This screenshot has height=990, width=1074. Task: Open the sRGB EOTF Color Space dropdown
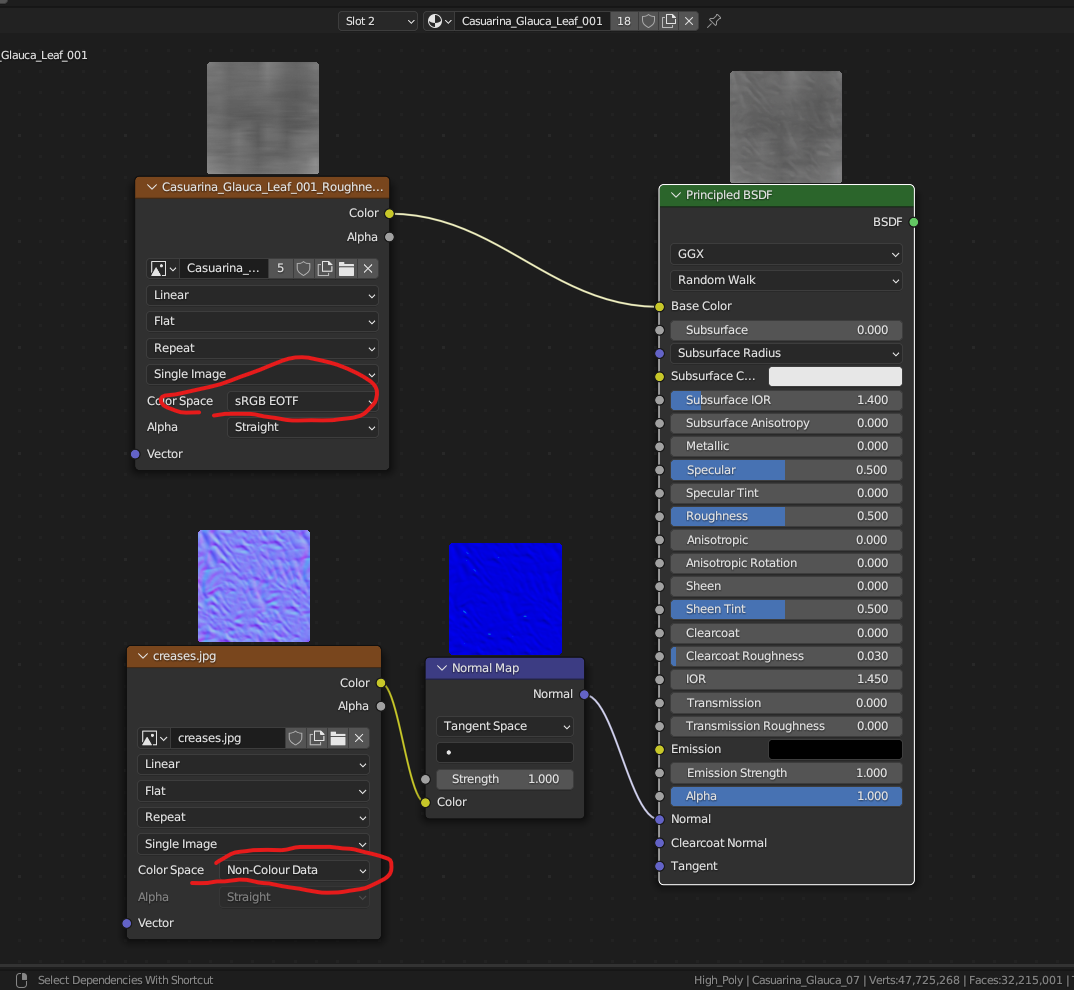[x=302, y=401]
